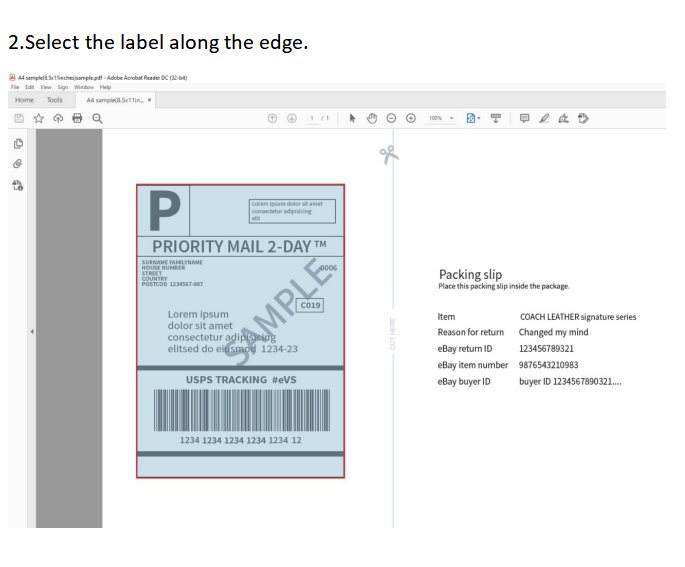This screenshot has width=685, height=567.
Task: Open the Edit menu
Action: [30, 87]
